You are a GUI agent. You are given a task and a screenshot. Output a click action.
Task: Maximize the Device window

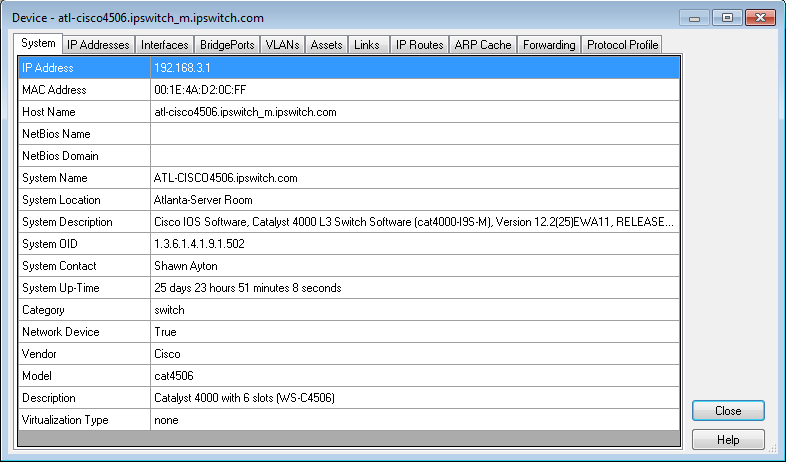tap(727, 18)
